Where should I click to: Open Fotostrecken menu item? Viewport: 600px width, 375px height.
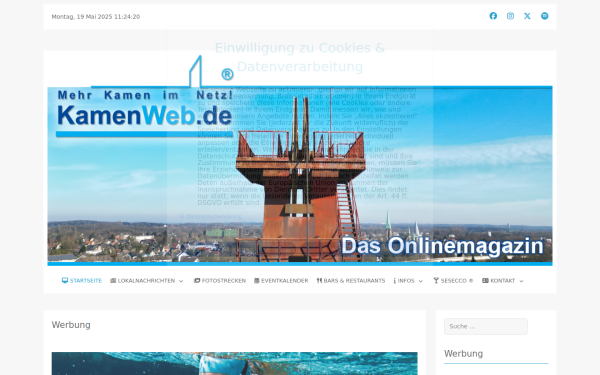pyautogui.click(x=220, y=281)
